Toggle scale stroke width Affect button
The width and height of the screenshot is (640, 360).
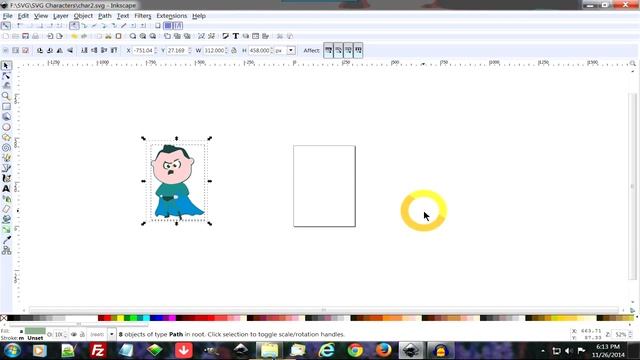(x=329, y=51)
